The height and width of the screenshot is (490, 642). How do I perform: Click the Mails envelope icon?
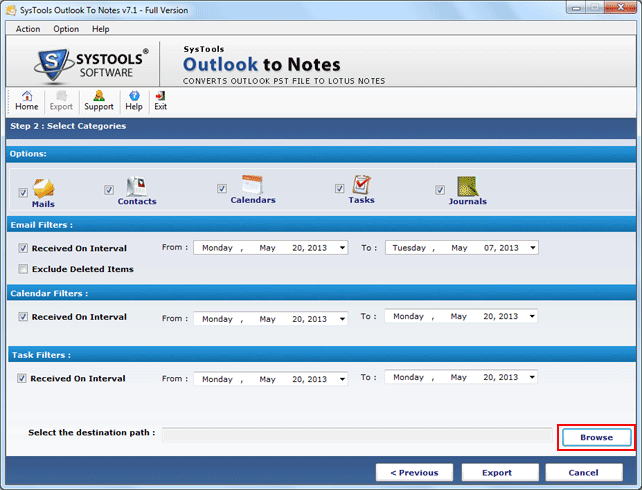(44, 187)
